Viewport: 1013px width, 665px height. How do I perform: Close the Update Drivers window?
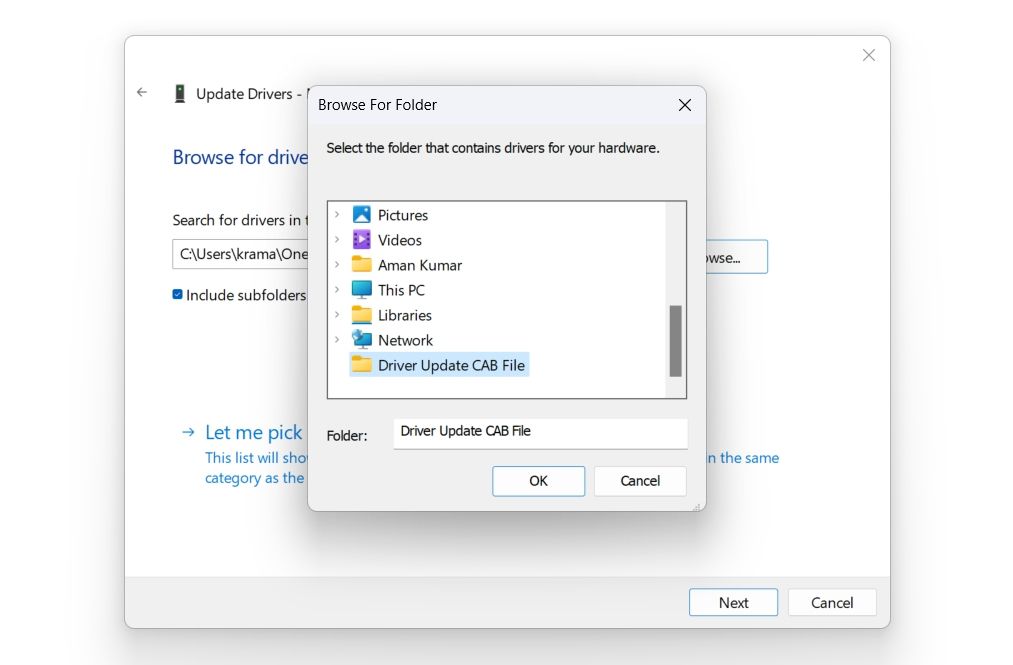coord(869,55)
